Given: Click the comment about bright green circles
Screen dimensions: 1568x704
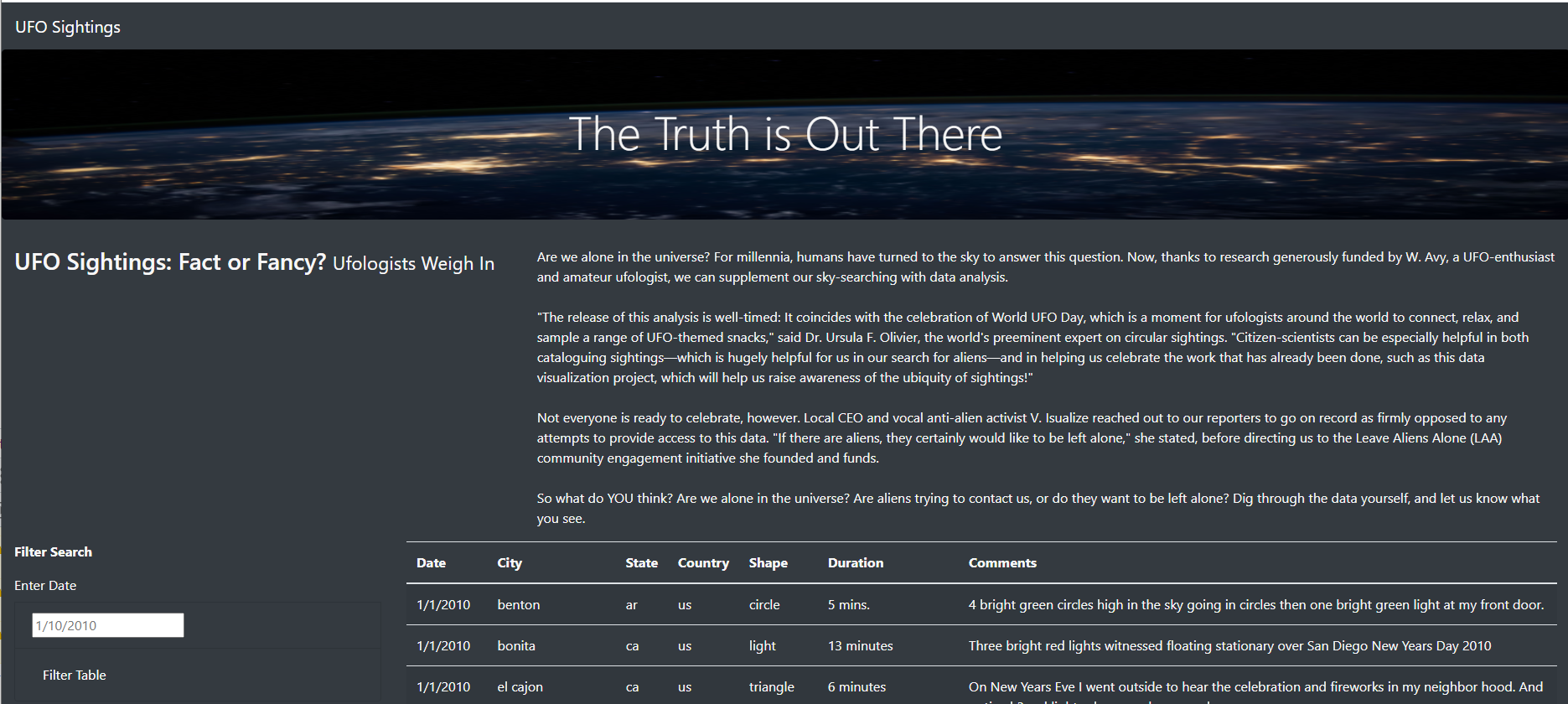Looking at the screenshot, I should click(1256, 604).
